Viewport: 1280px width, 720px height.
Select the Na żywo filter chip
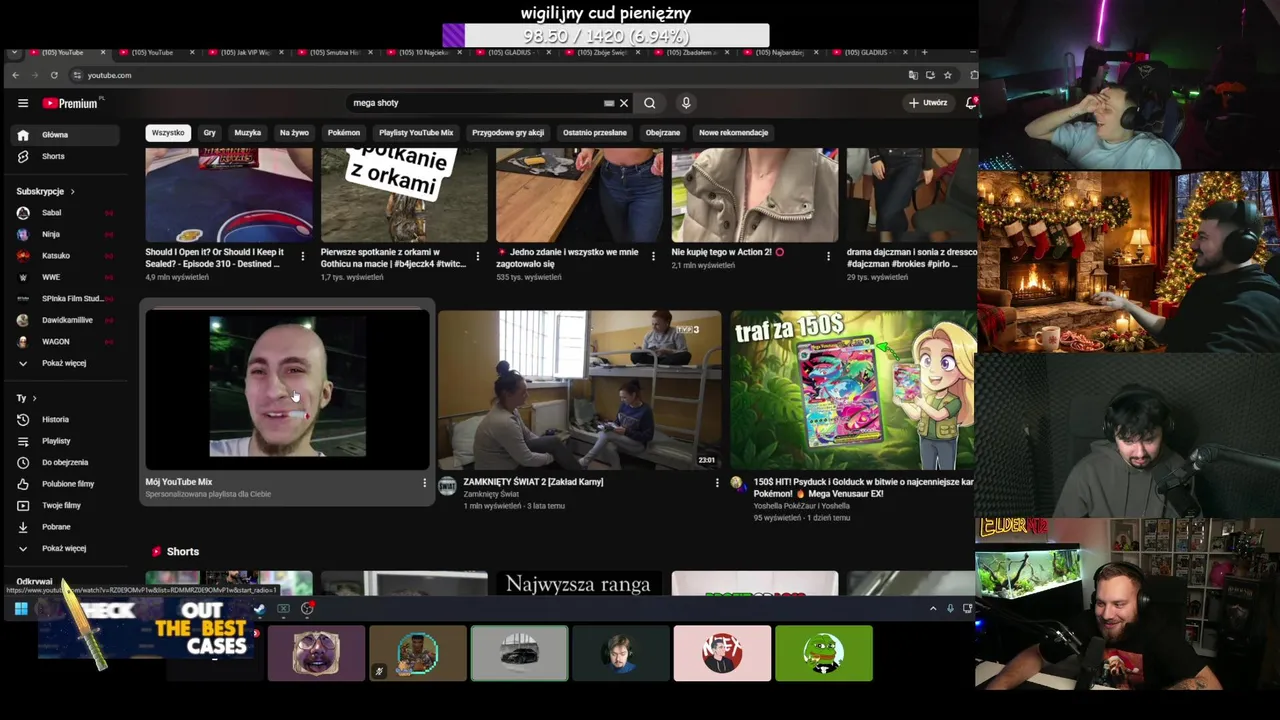point(294,132)
